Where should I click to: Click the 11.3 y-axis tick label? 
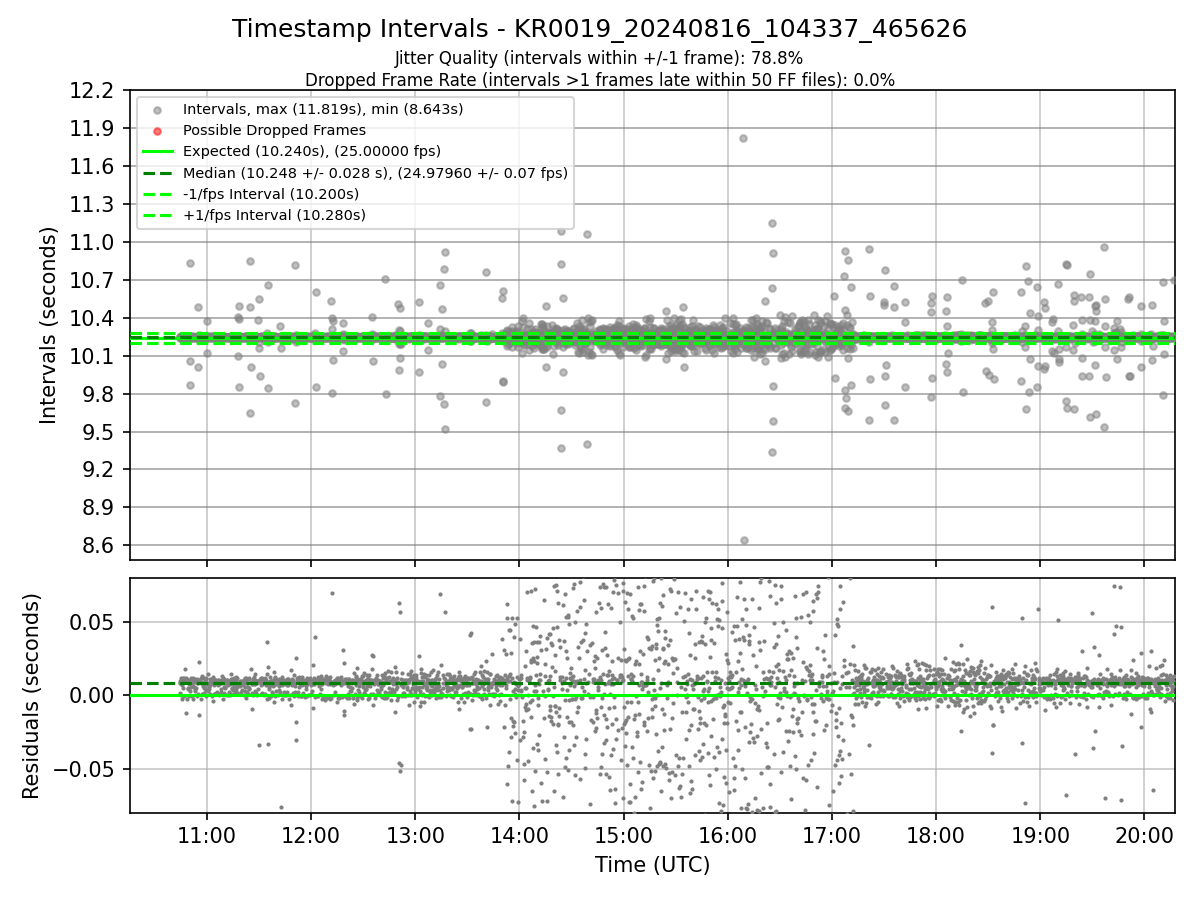tap(92, 205)
